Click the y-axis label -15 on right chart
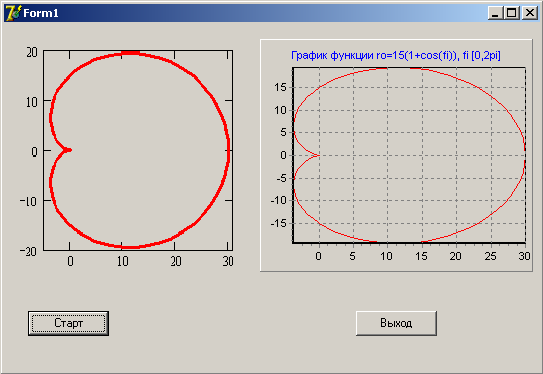The image size is (543, 374). click(x=279, y=223)
